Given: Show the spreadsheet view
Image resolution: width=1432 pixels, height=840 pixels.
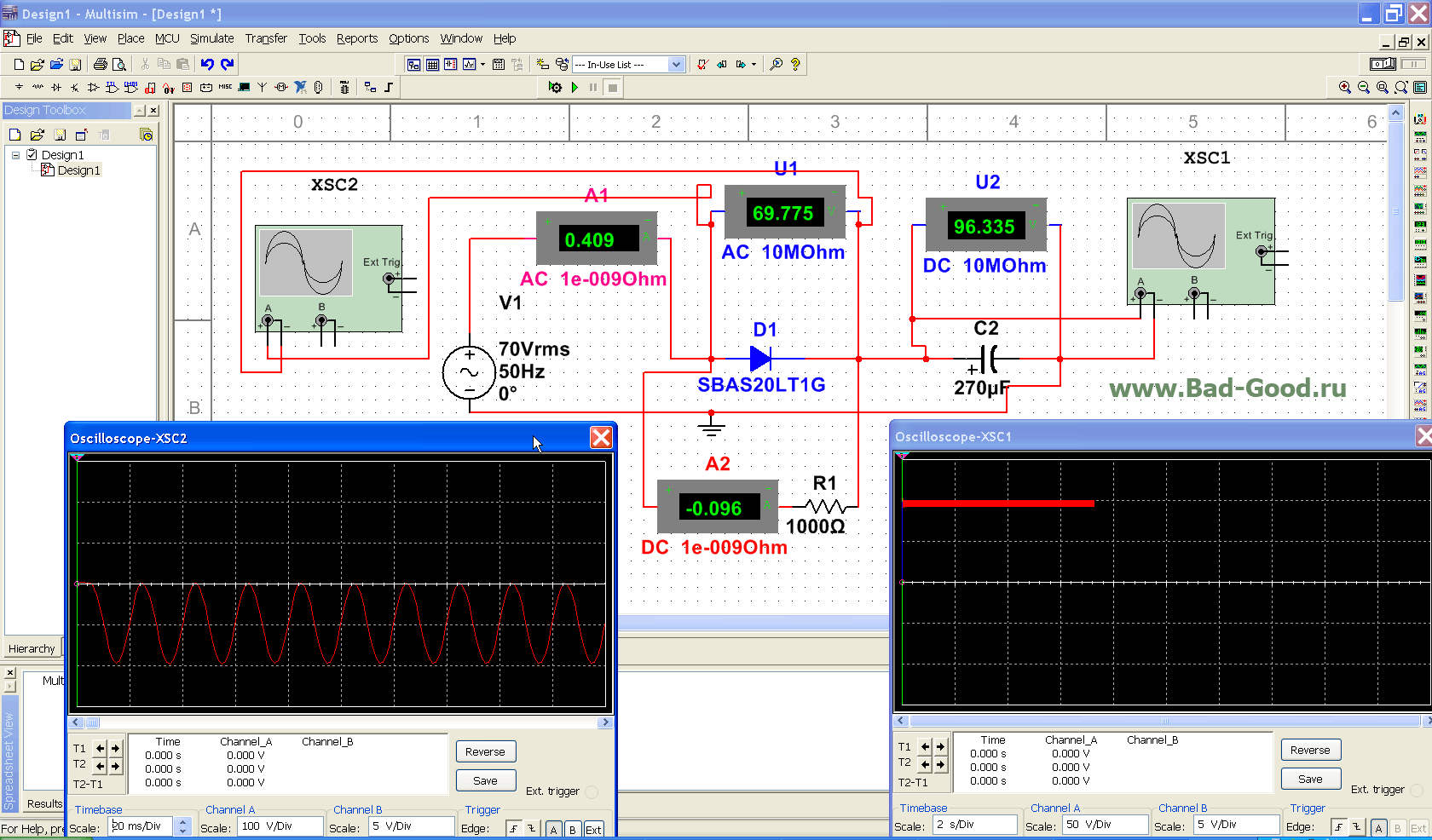Looking at the screenshot, I should tap(432, 64).
